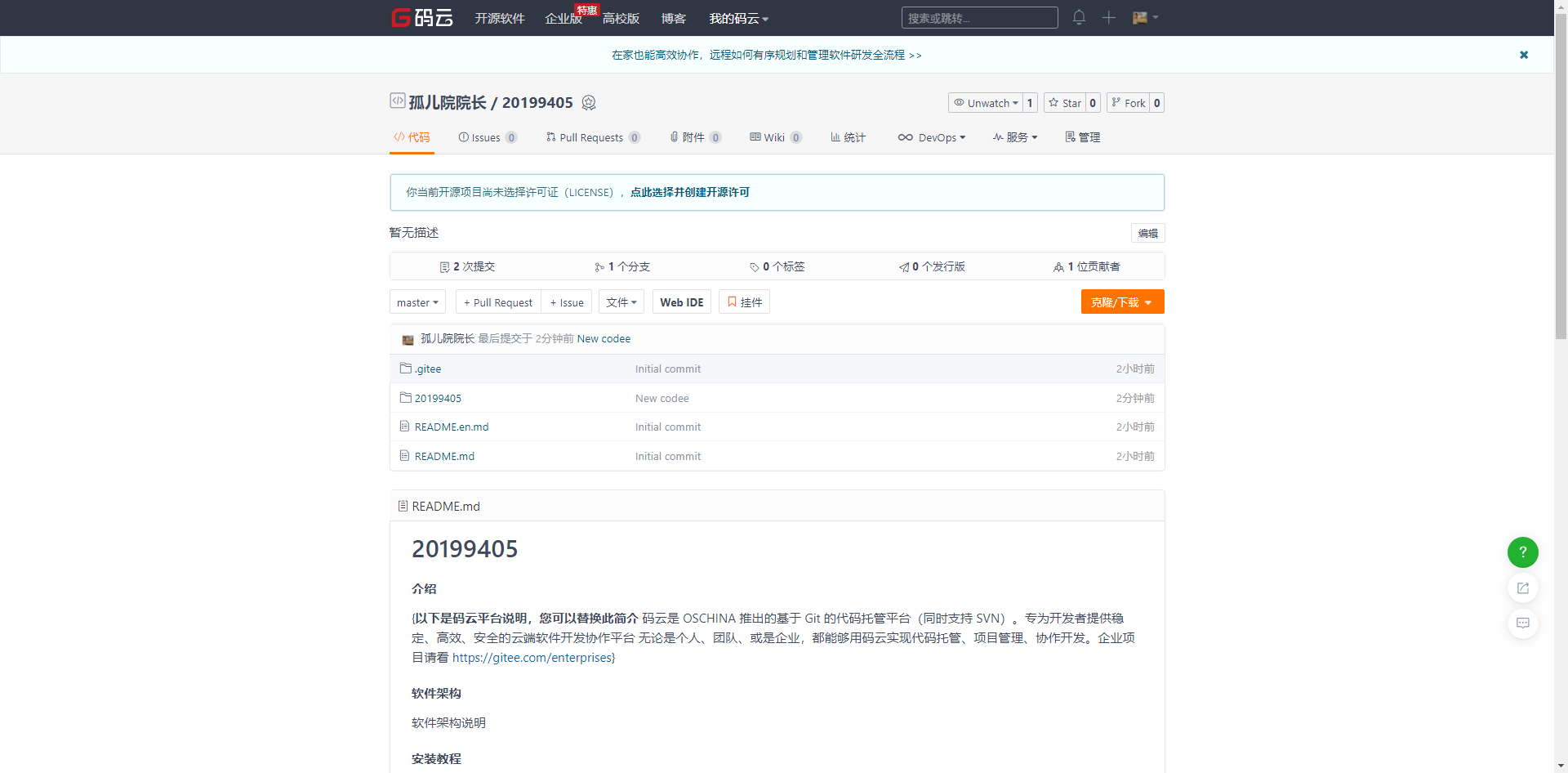This screenshot has width=1568, height=773.
Task: Click the Star count number
Action: point(1093,103)
